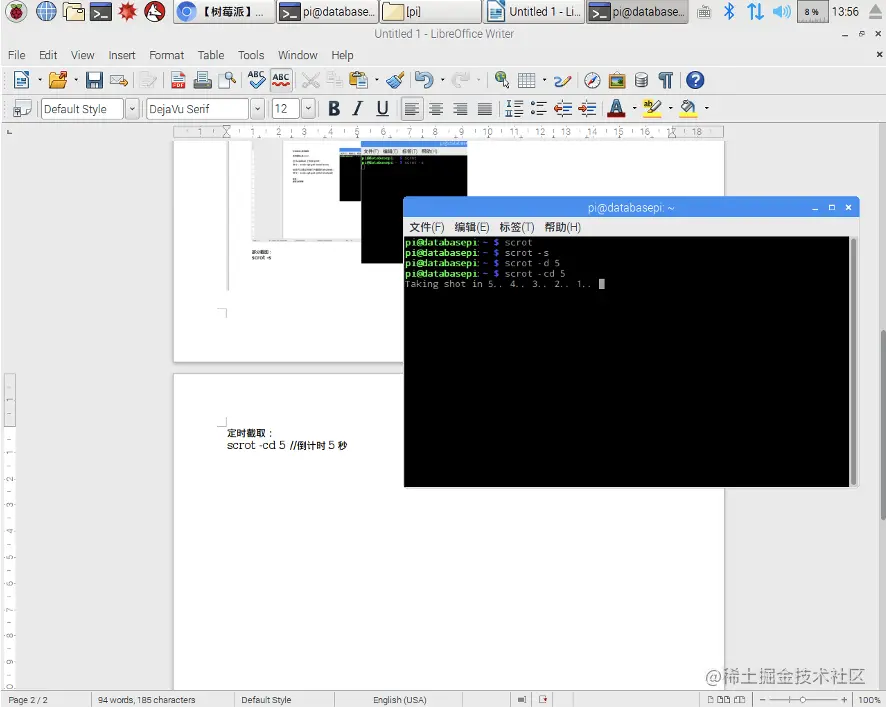Viewport: 886px width, 707px height.
Task: Export directly as PDF
Action: click(x=178, y=80)
